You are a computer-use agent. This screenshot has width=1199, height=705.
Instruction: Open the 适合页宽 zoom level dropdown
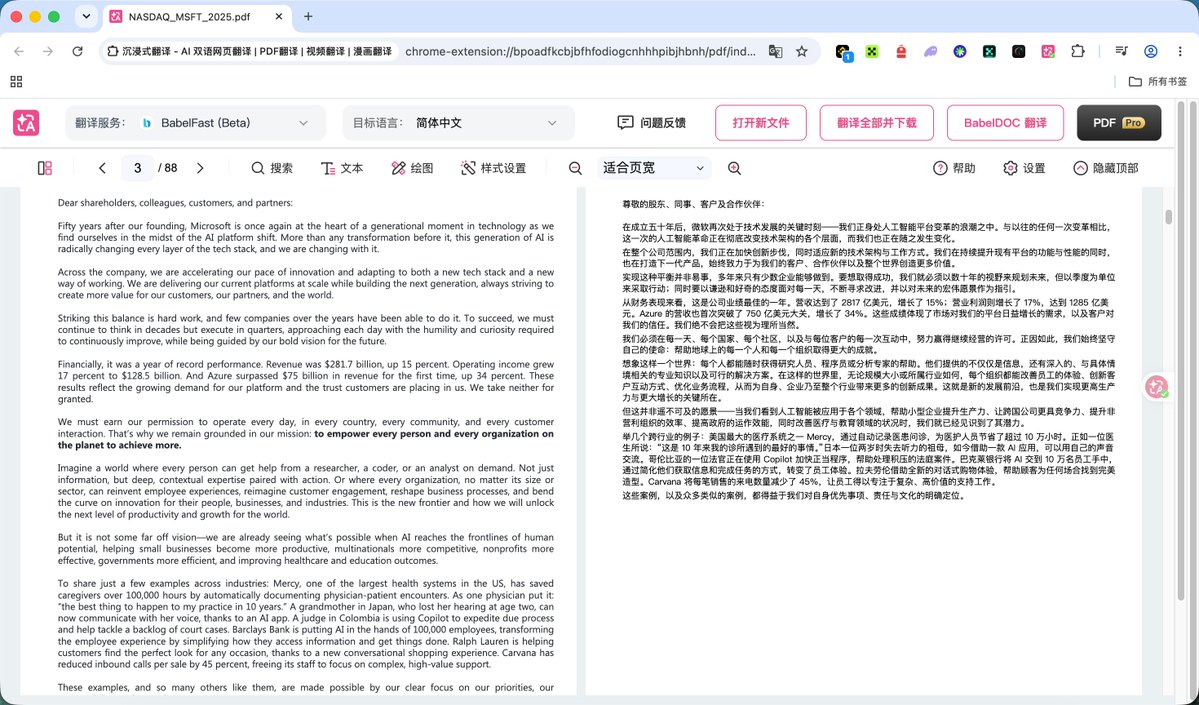tap(654, 168)
